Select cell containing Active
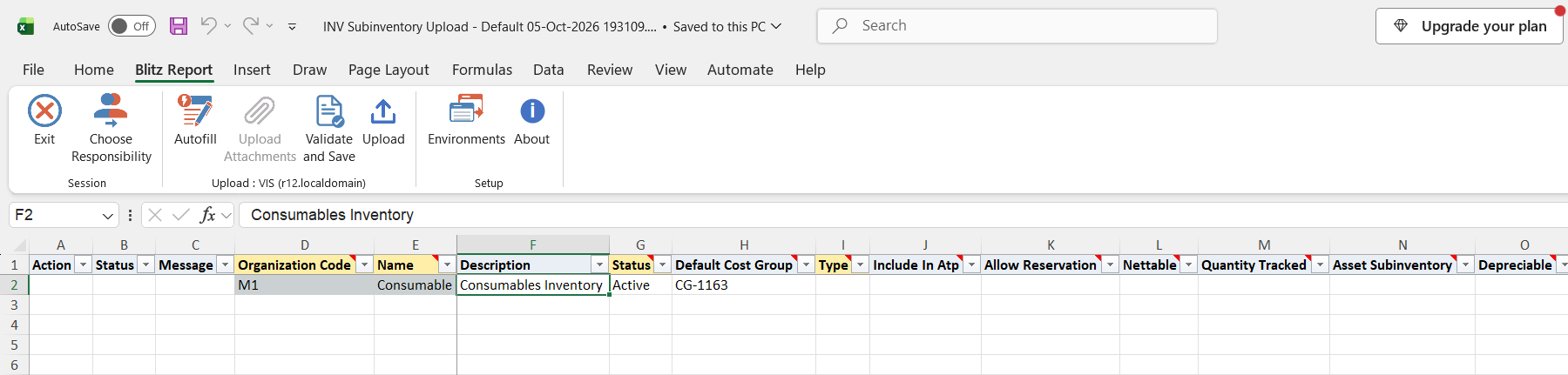This screenshot has width=1568, height=375. pyautogui.click(x=640, y=285)
